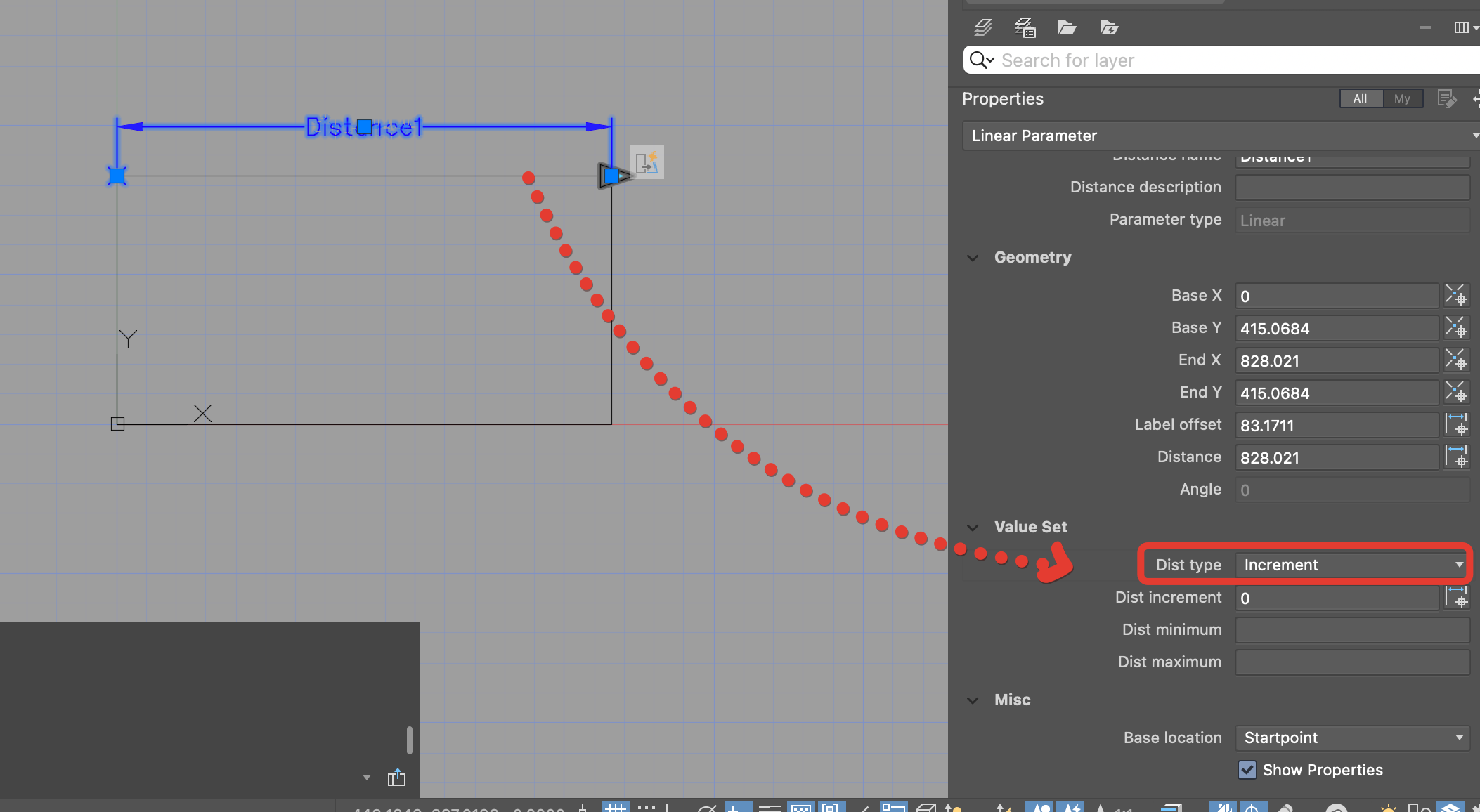Switch properties filter to My

[x=1402, y=98]
